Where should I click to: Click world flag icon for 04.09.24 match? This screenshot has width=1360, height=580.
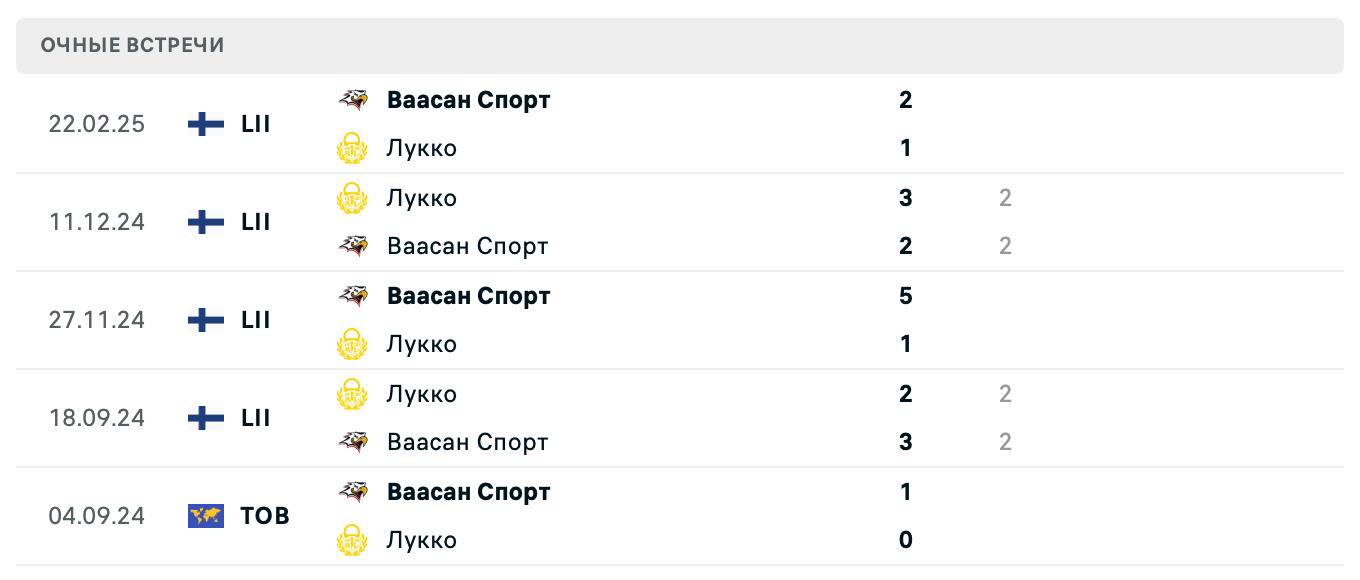tap(206, 516)
